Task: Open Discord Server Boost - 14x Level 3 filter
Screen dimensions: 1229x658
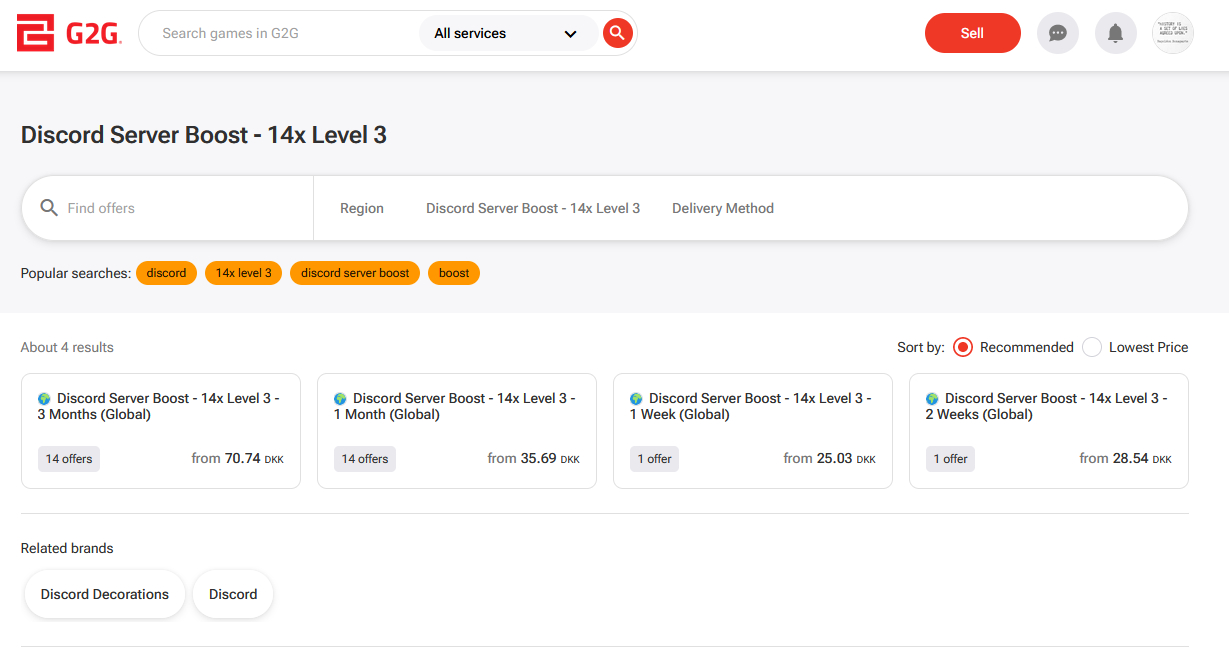Action: point(533,208)
